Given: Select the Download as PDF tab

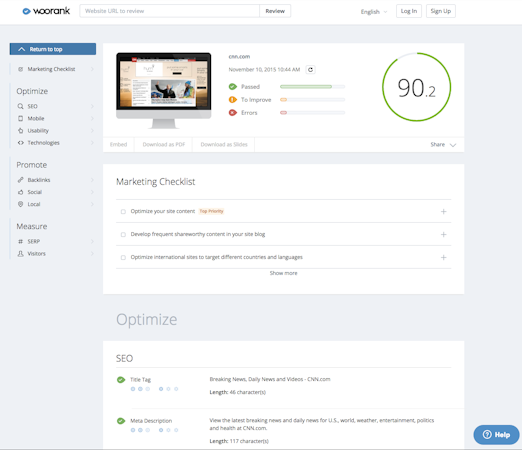Looking at the screenshot, I should [x=163, y=145].
